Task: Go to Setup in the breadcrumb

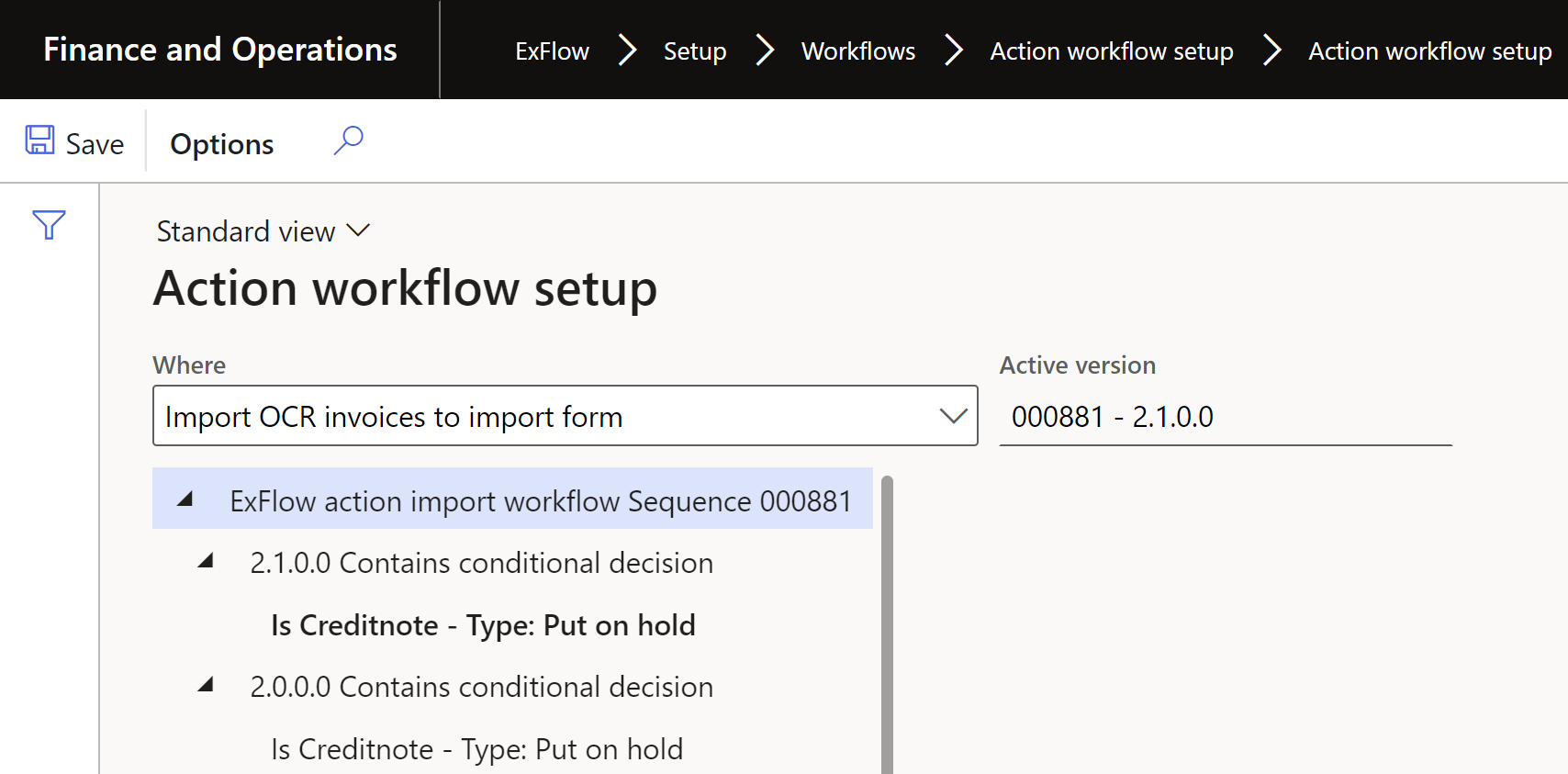Action: pos(695,51)
